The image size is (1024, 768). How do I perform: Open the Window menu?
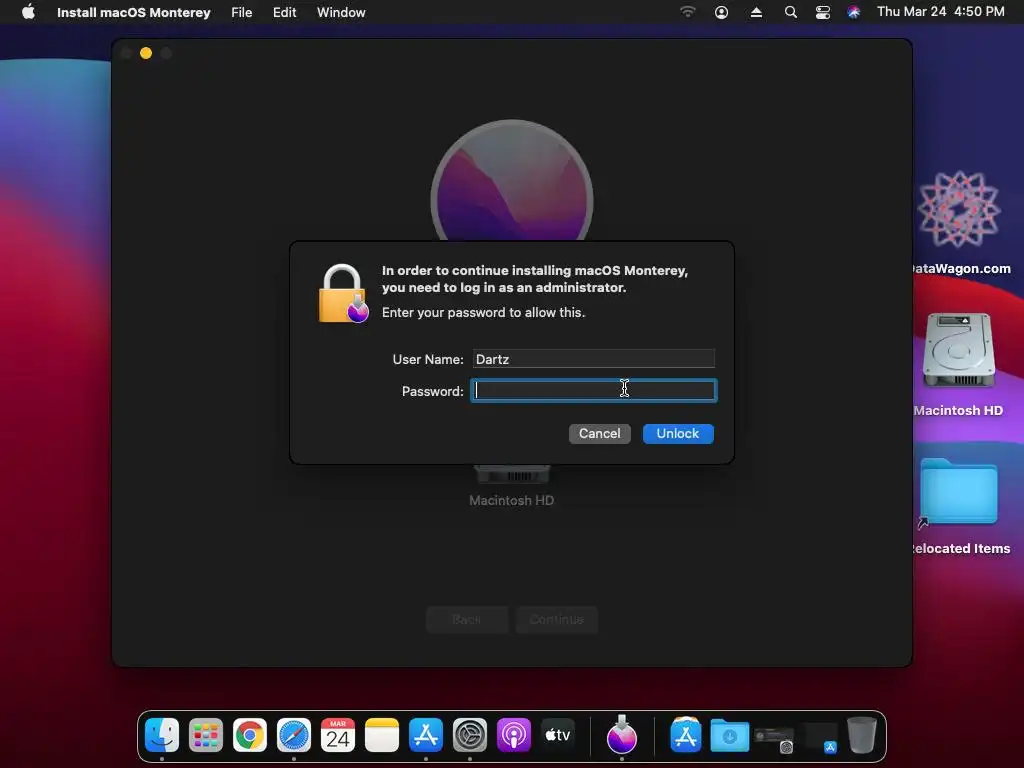341,12
